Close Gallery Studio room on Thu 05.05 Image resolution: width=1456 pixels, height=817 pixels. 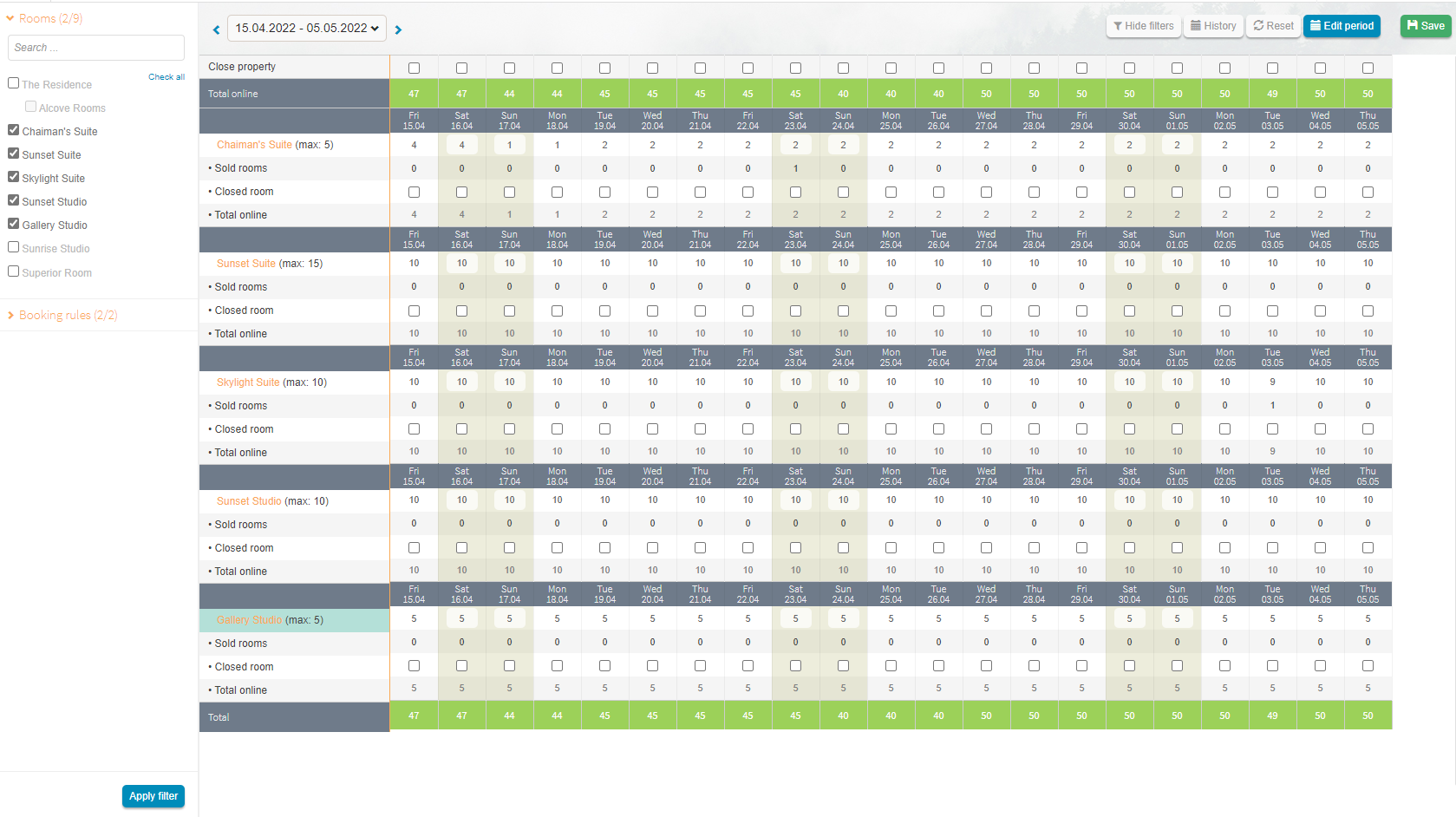[1368, 666]
